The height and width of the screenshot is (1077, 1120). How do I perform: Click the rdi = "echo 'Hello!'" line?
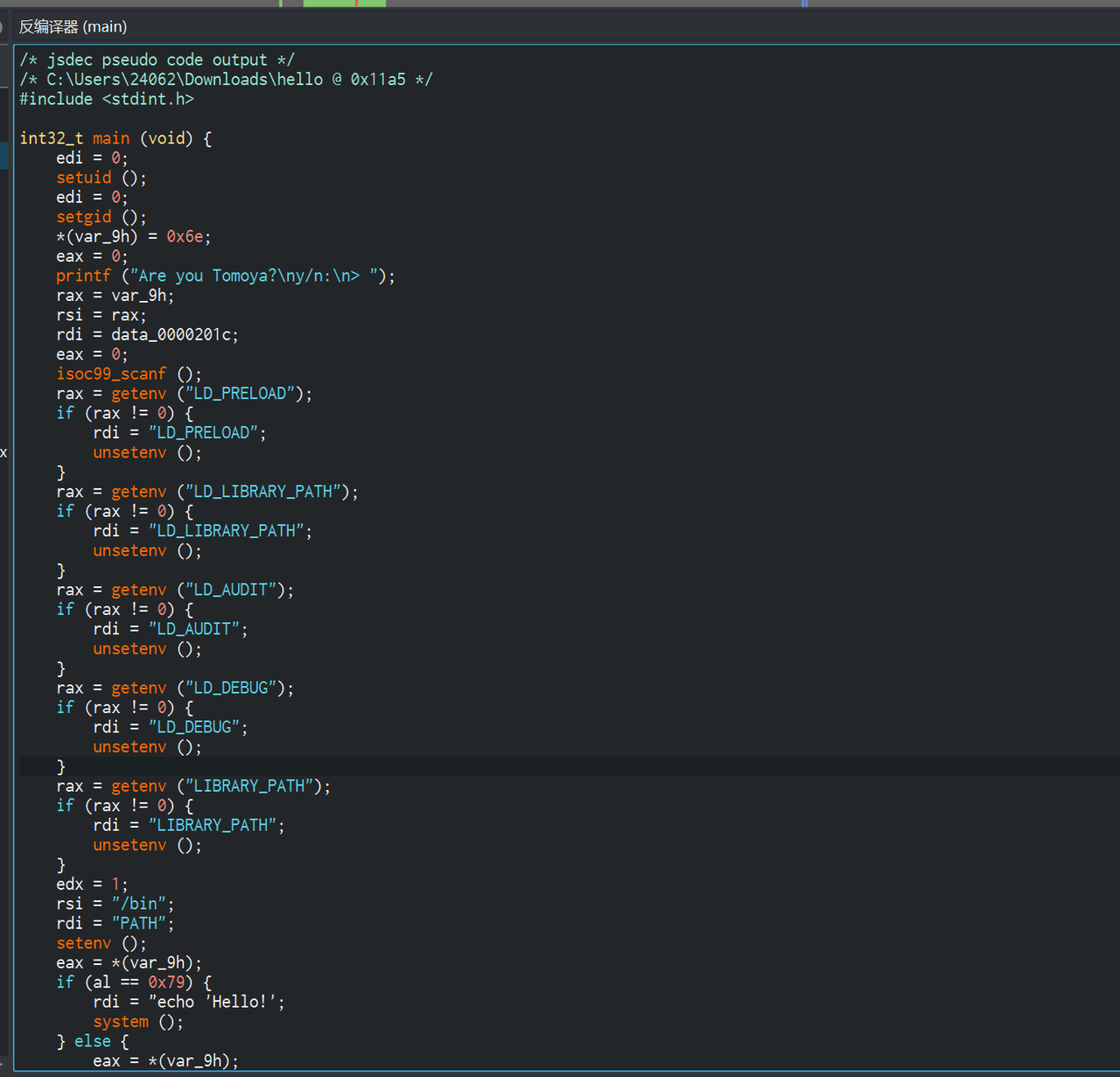pyautogui.click(x=189, y=1002)
